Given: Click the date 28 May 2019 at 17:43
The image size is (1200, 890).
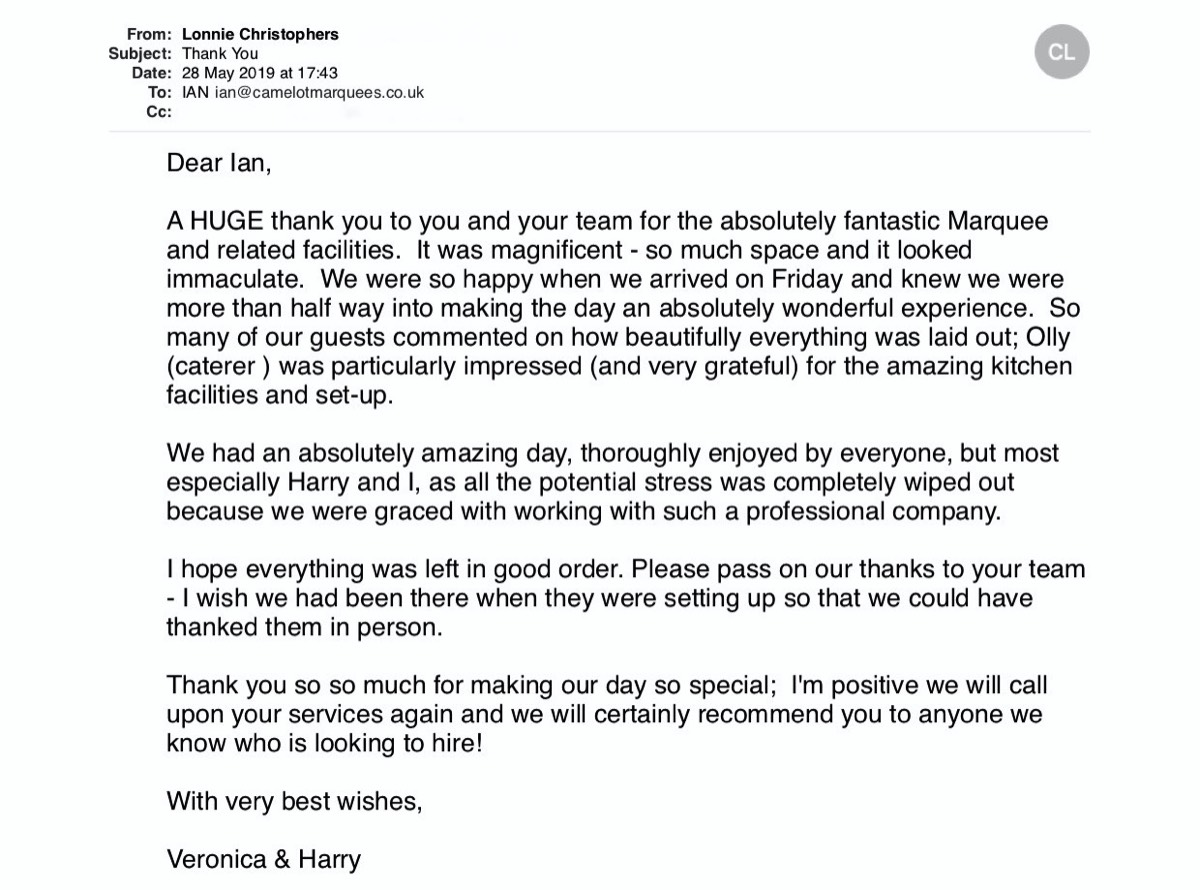Looking at the screenshot, I should pyautogui.click(x=260, y=73).
